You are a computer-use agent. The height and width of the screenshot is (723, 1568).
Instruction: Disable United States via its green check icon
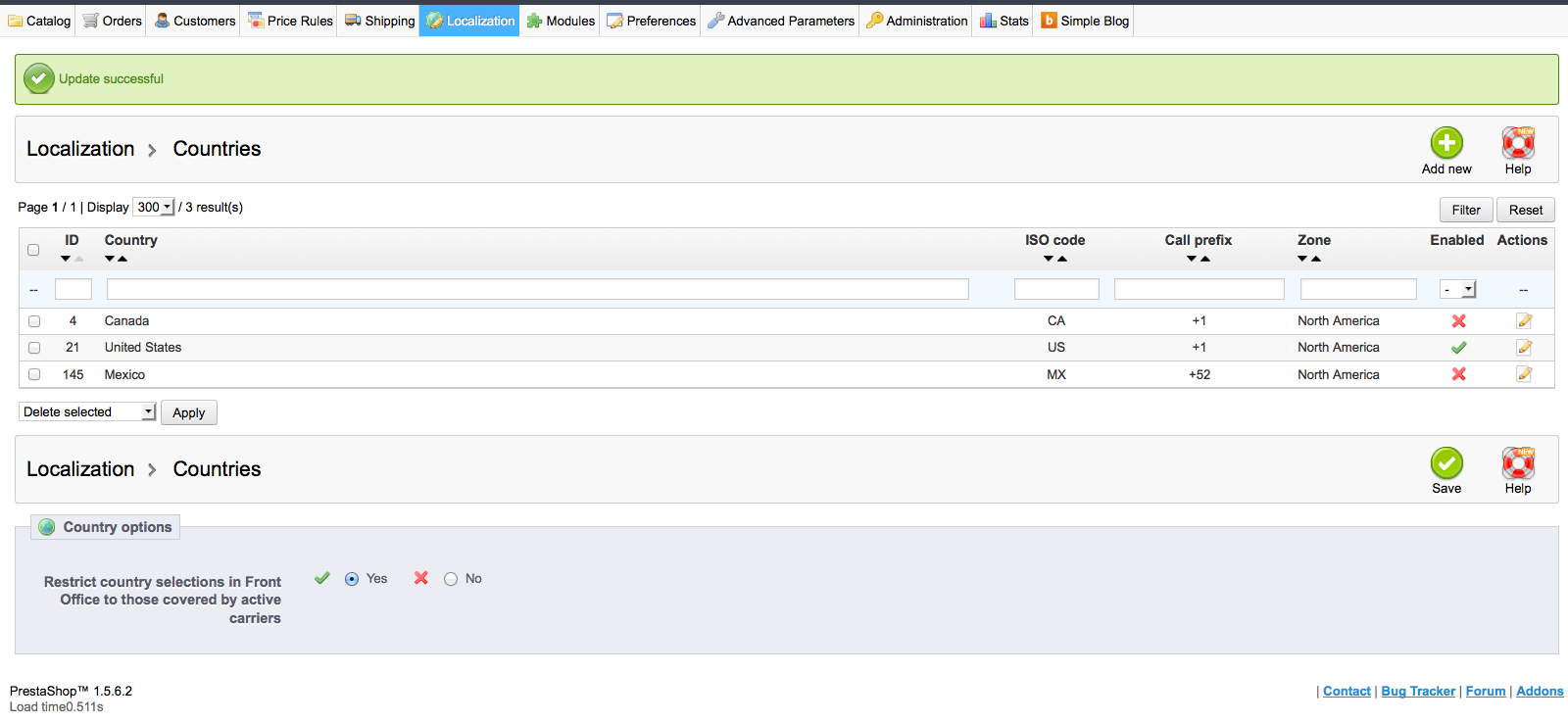[x=1459, y=347]
